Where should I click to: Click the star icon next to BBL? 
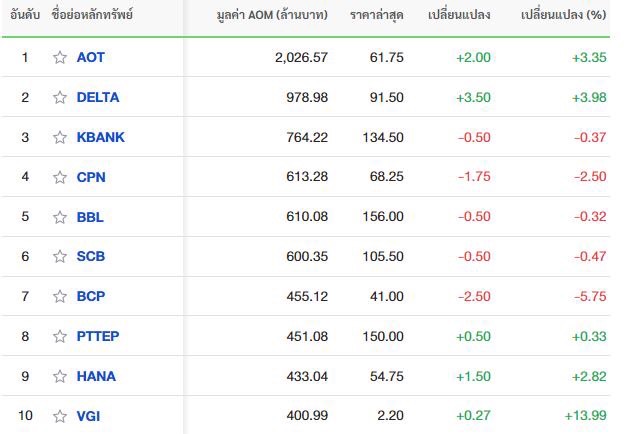60,217
